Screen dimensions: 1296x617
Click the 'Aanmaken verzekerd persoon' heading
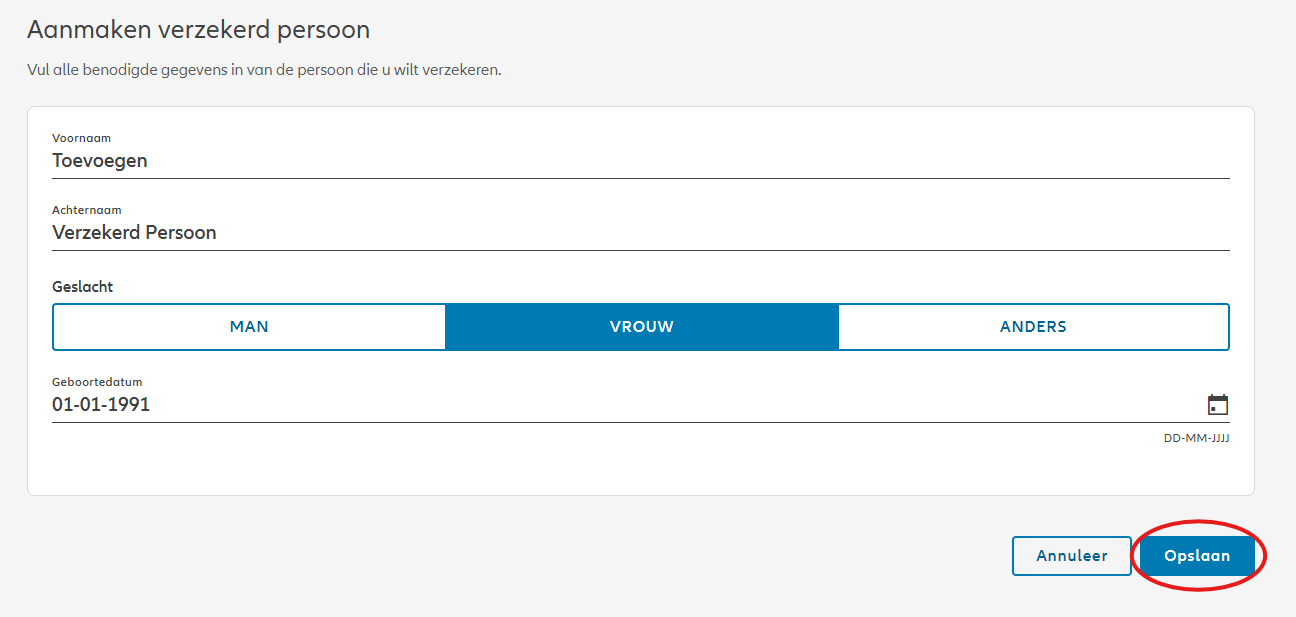(x=198, y=30)
